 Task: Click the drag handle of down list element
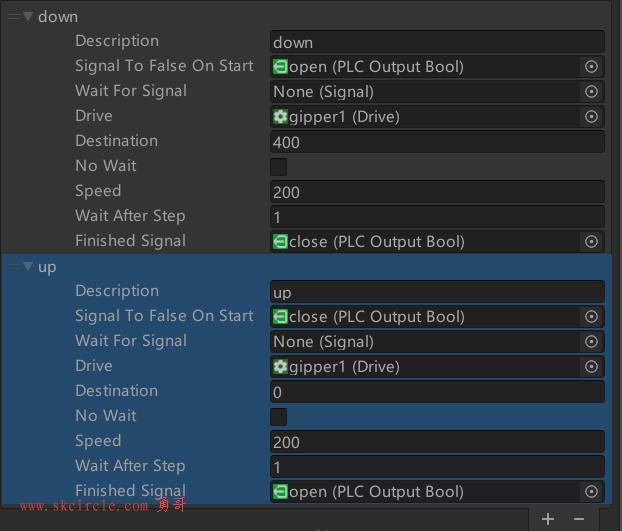point(14,16)
